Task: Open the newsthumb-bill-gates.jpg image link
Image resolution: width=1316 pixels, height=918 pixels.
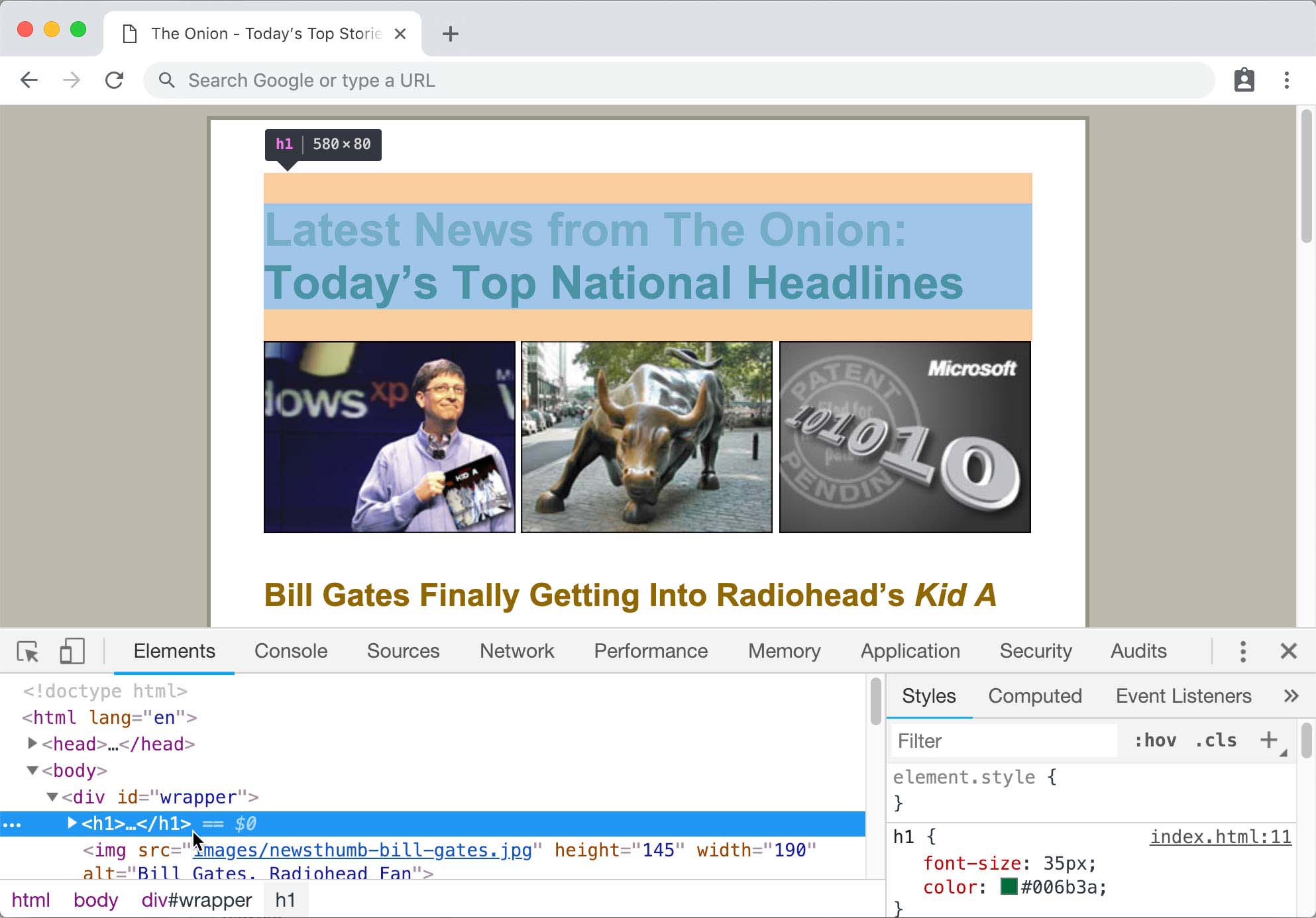Action: 362,850
